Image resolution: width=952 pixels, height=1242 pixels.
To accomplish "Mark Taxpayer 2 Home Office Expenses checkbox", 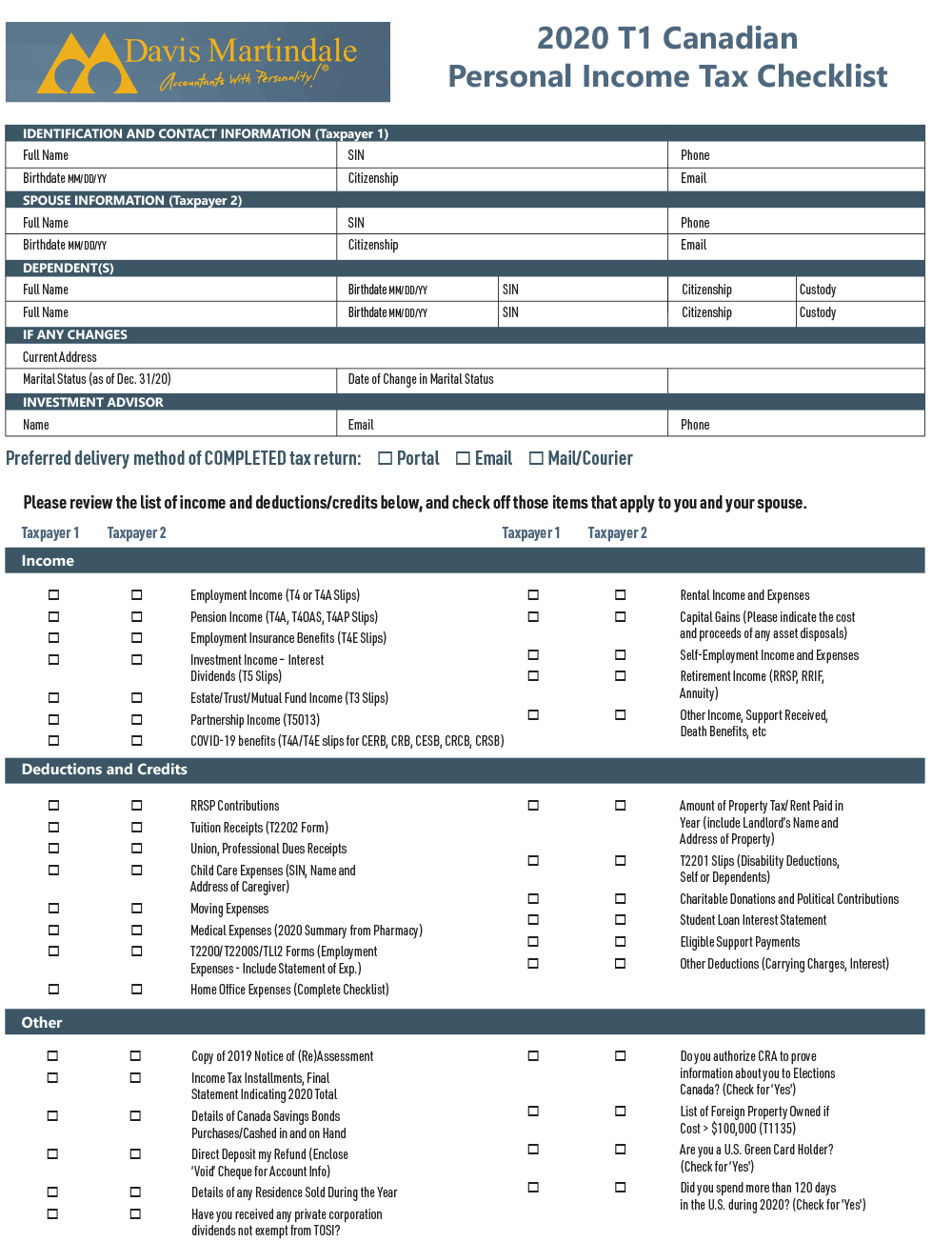I will pos(137,989).
